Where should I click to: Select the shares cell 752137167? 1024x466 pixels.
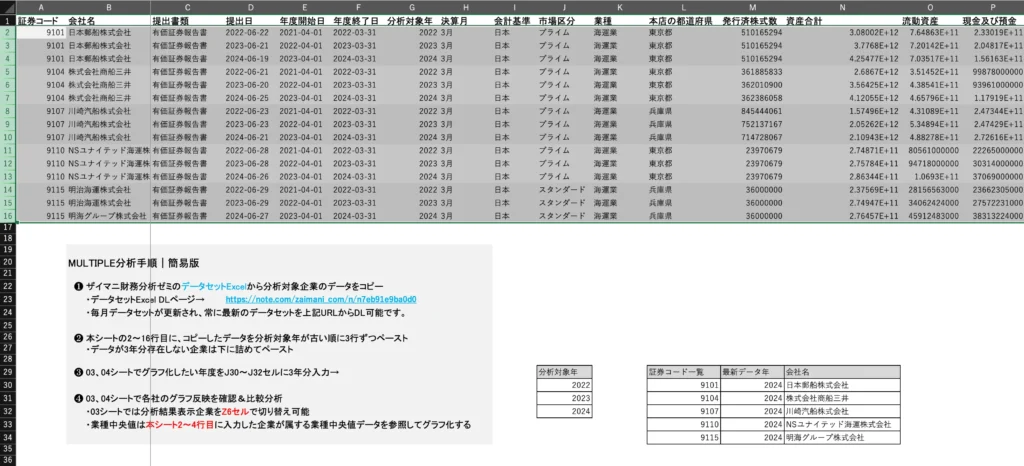point(753,124)
